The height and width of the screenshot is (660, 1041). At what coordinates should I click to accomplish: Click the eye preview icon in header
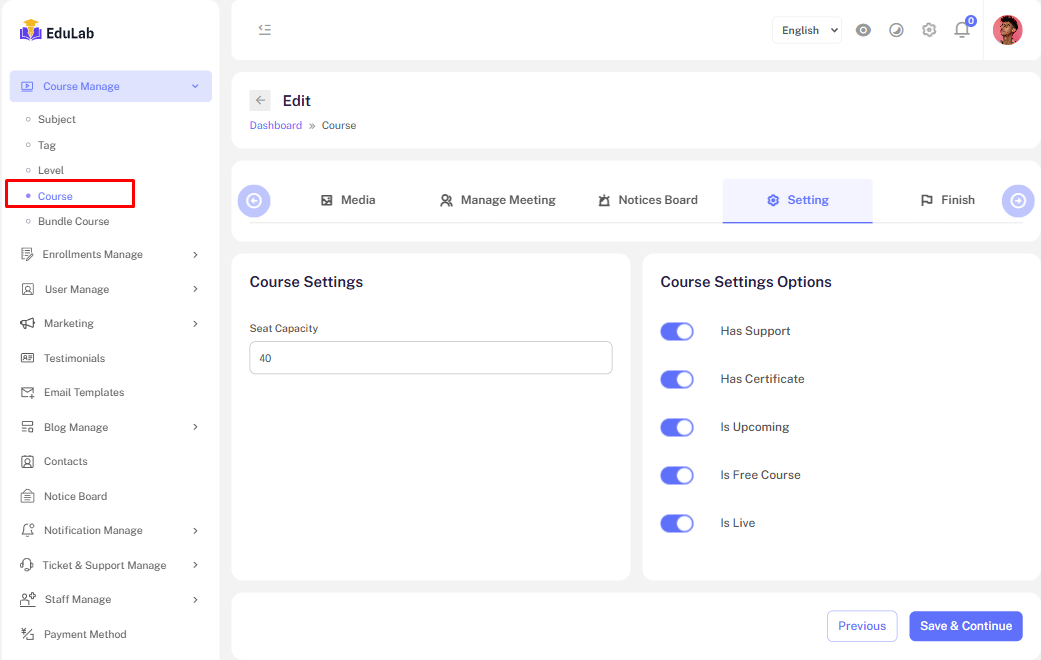[863, 30]
